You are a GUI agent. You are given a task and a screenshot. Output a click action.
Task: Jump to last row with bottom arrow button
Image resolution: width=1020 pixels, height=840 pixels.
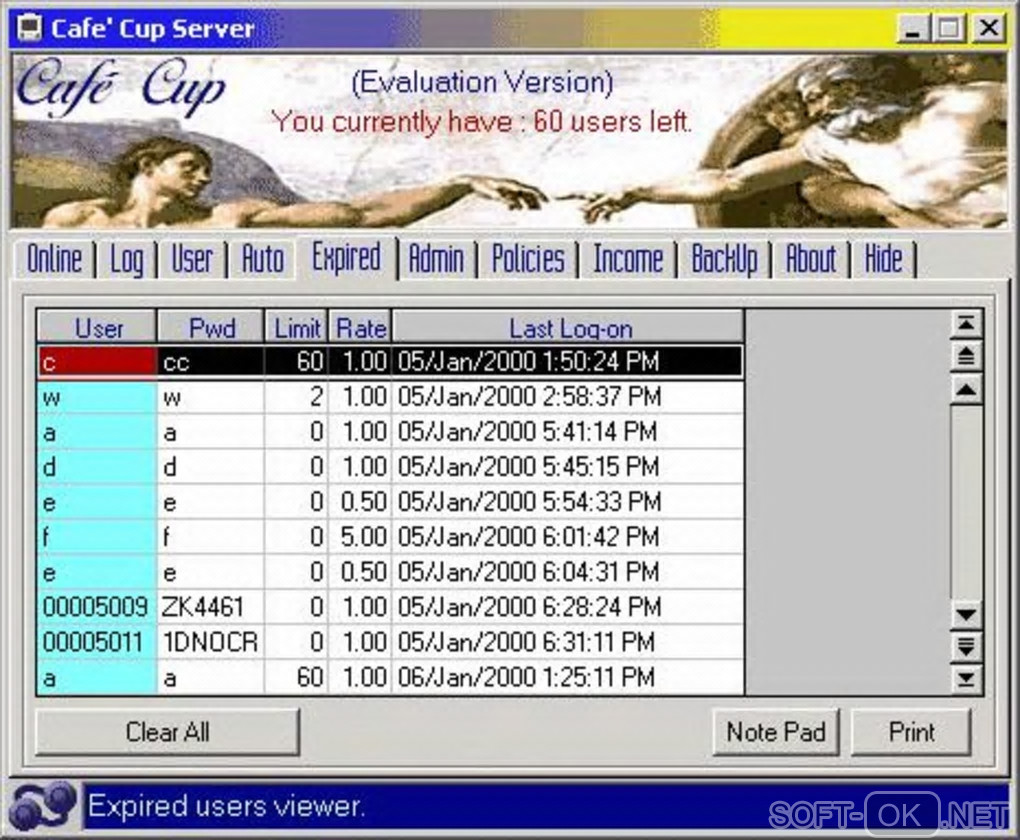point(966,679)
